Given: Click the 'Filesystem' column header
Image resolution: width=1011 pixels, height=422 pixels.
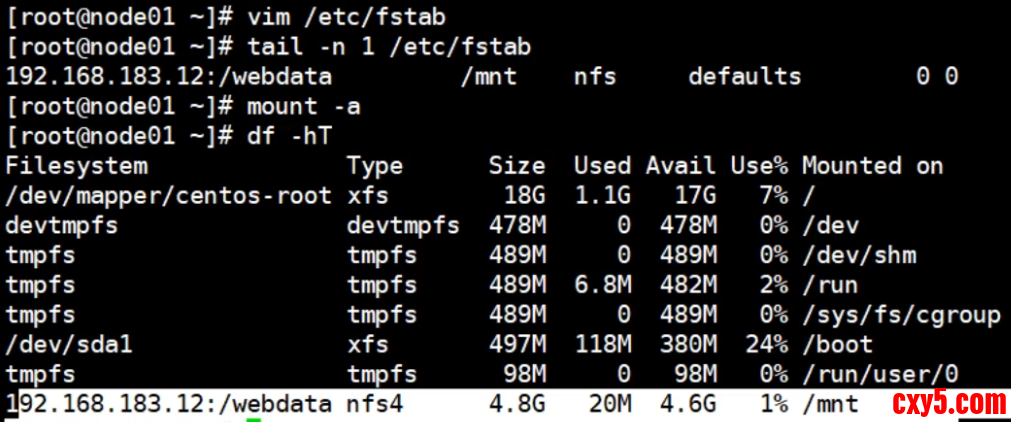Looking at the screenshot, I should (x=77, y=165).
